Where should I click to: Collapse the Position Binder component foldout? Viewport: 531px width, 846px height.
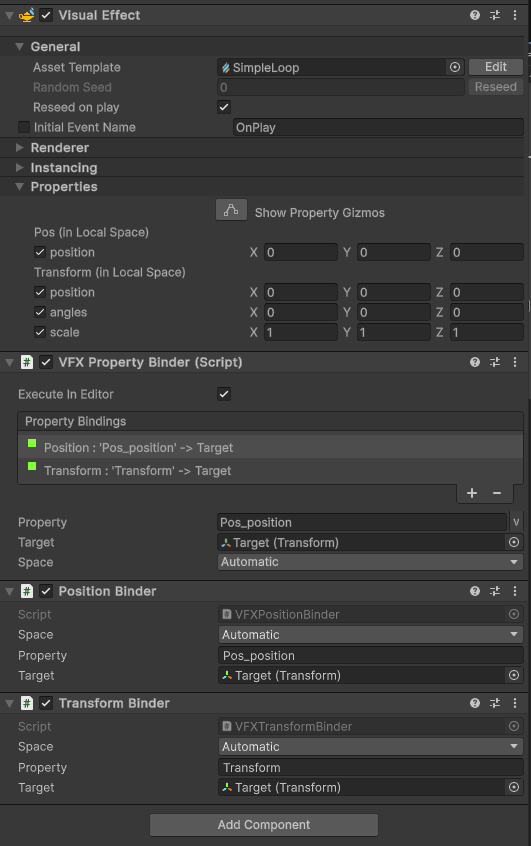pos(9,591)
